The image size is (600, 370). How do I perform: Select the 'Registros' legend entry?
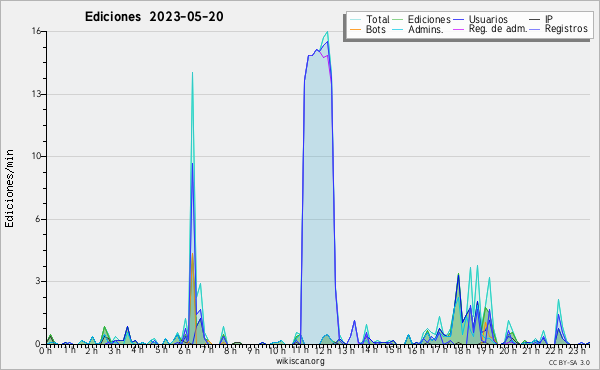pos(558,29)
